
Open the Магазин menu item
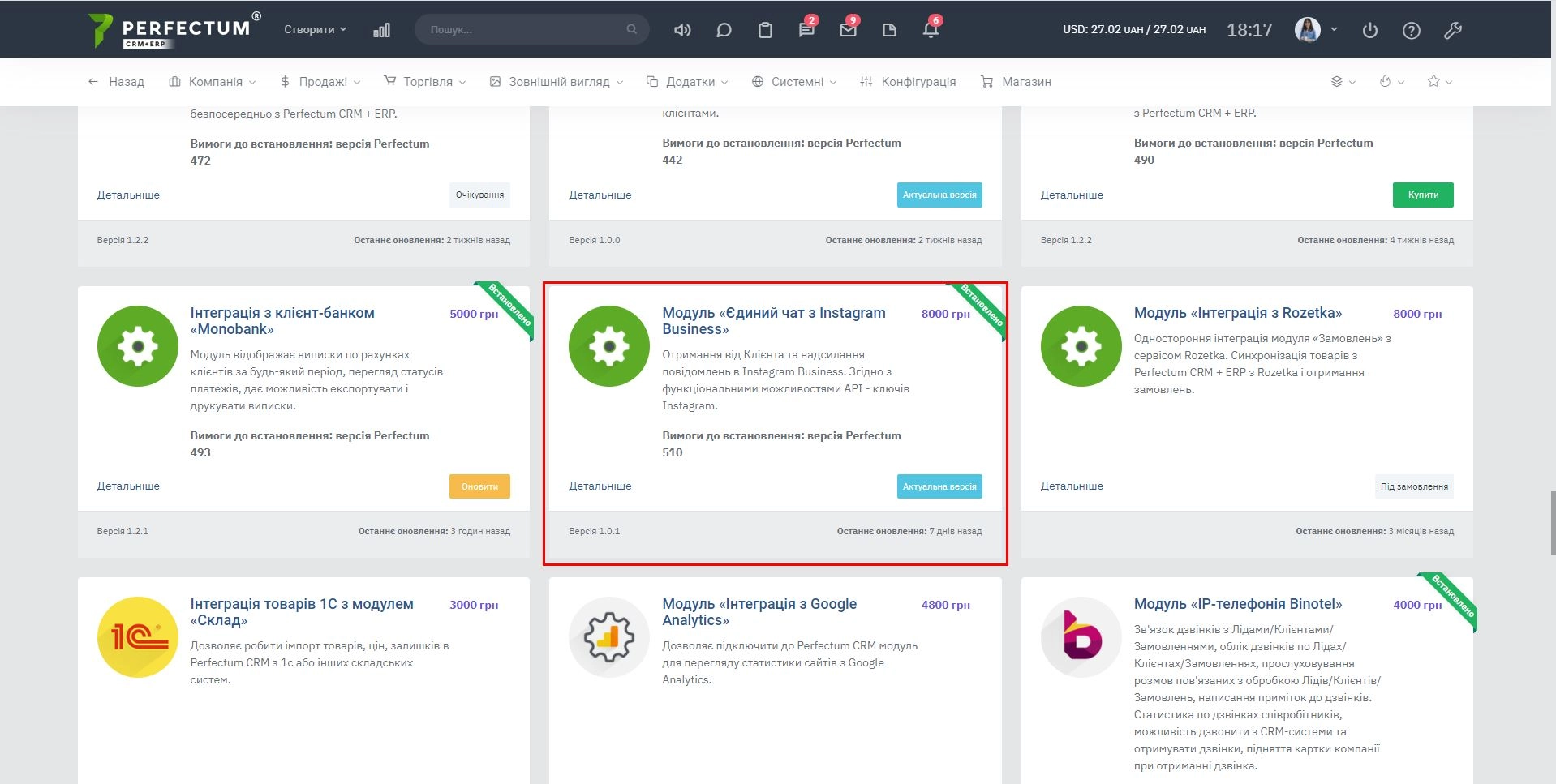point(1016,82)
